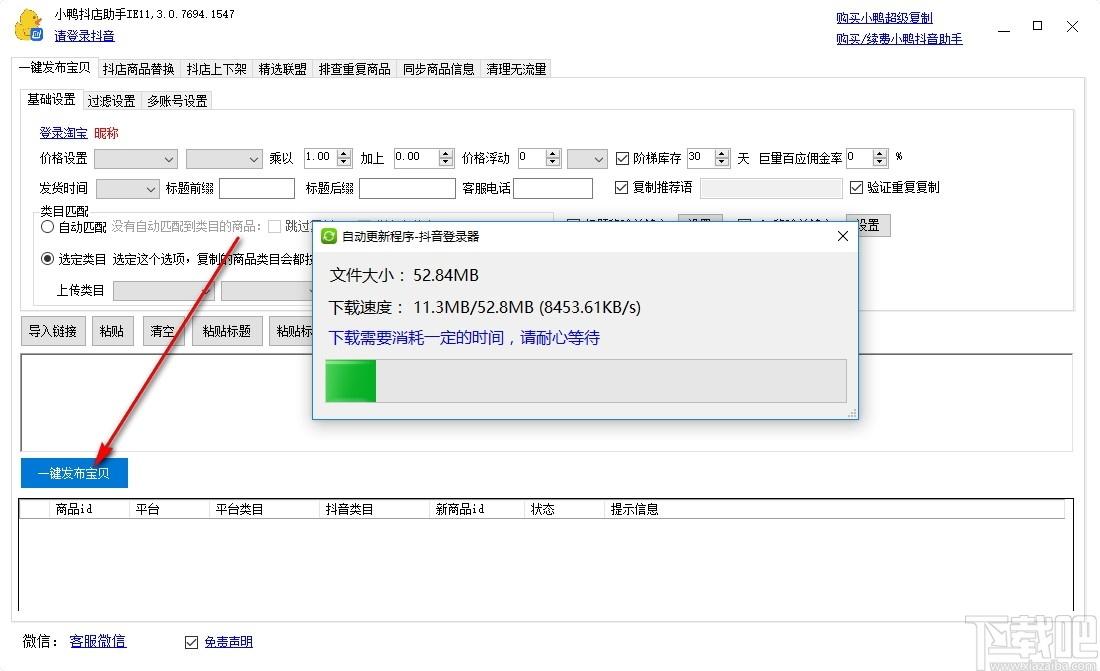Click the yellow duck app logo
Viewport: 1100px width, 671px height.
[x=29, y=25]
